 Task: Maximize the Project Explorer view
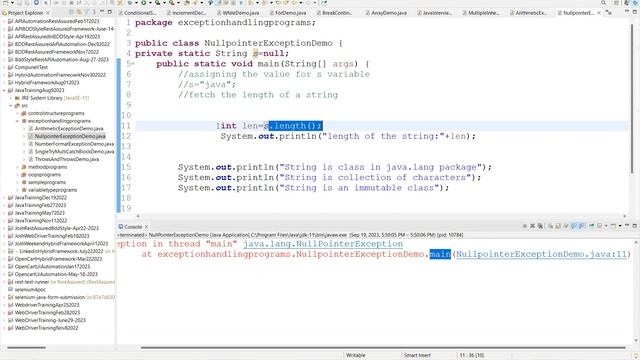click(x=110, y=12)
